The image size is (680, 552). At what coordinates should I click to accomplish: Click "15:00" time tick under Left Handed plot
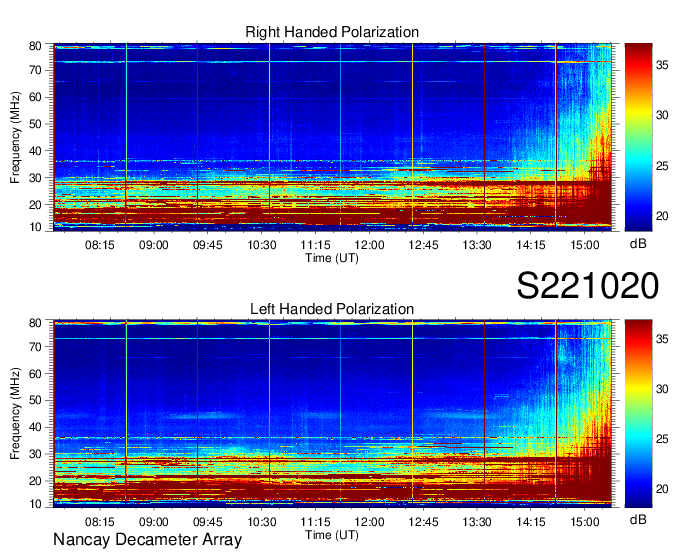[x=585, y=521]
